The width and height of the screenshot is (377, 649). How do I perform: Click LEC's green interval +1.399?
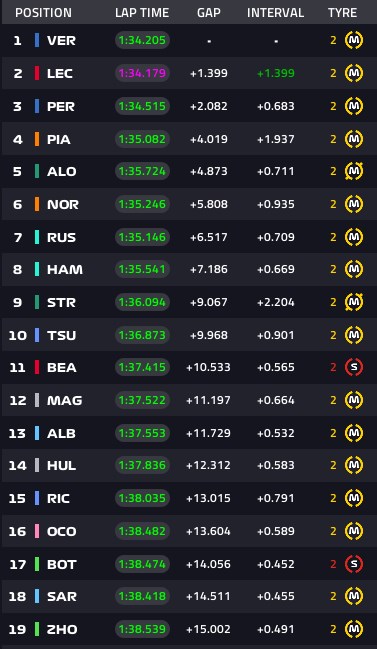276,74
